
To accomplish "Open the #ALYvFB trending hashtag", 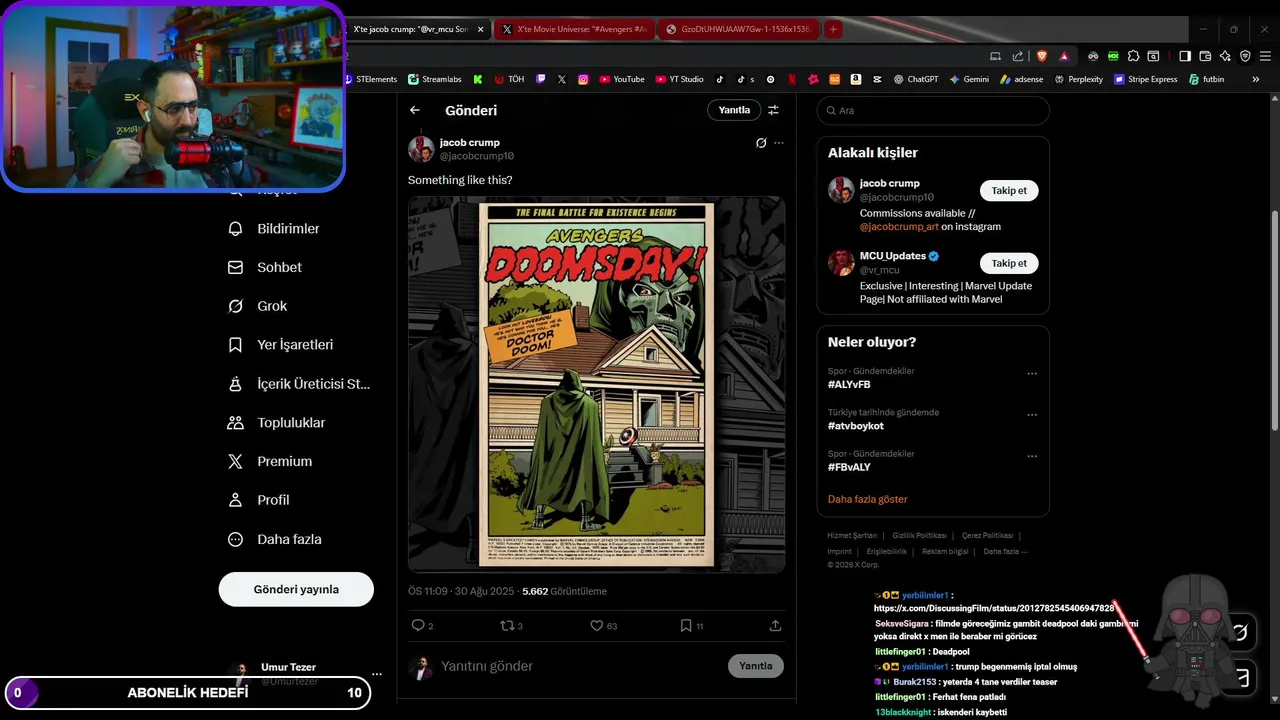I will coord(849,385).
